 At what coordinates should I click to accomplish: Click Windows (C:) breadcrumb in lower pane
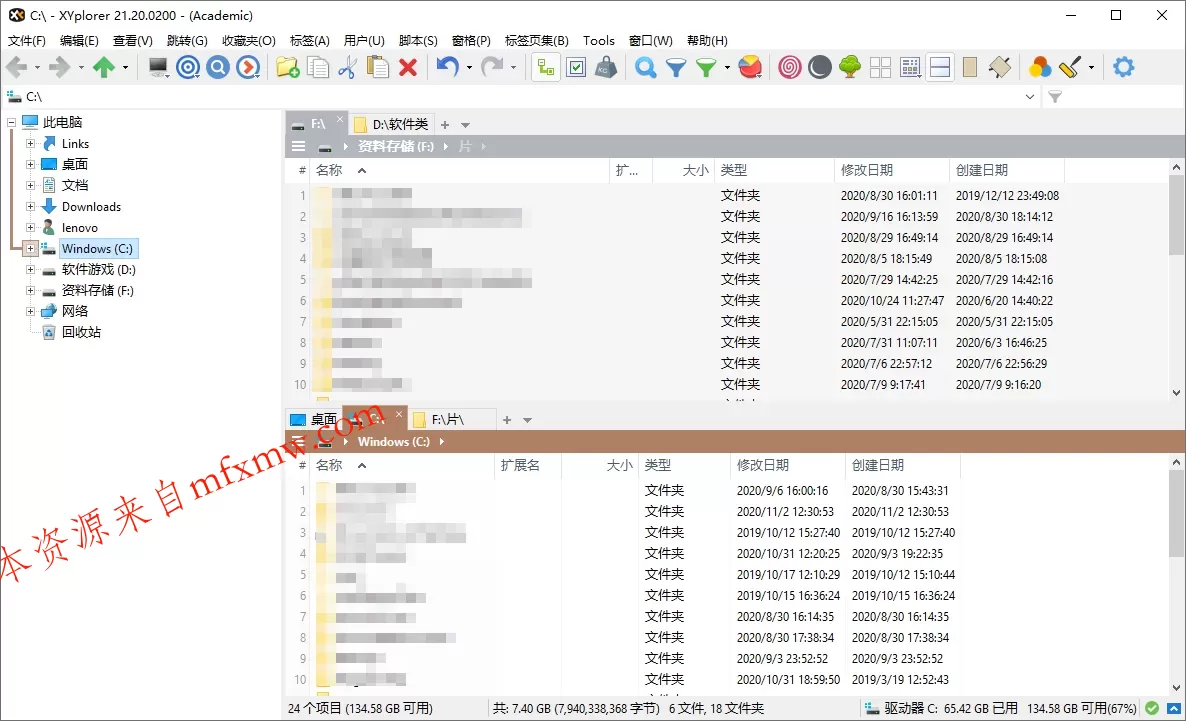[393, 441]
